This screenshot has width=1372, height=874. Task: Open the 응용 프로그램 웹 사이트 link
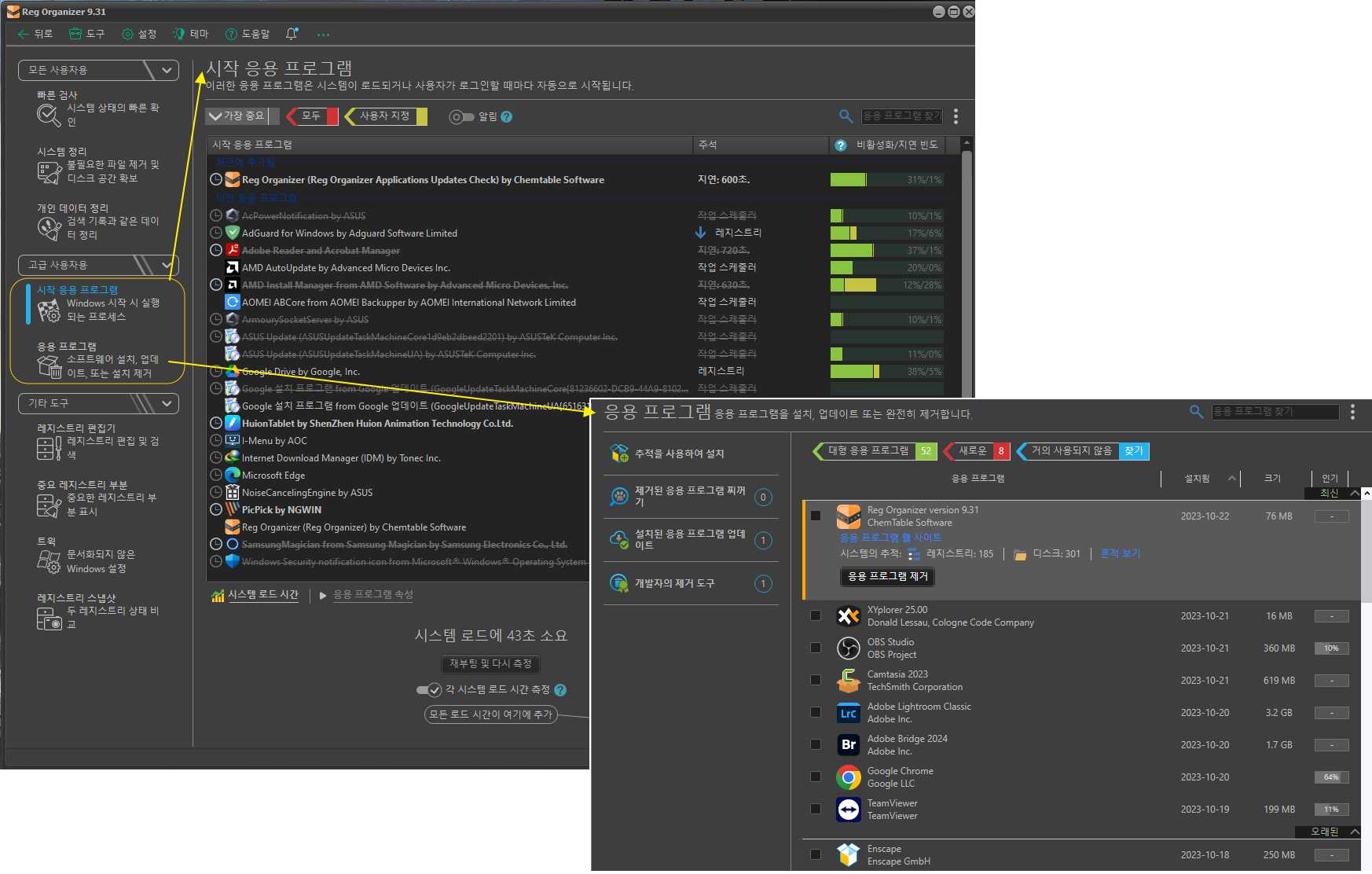click(890, 538)
